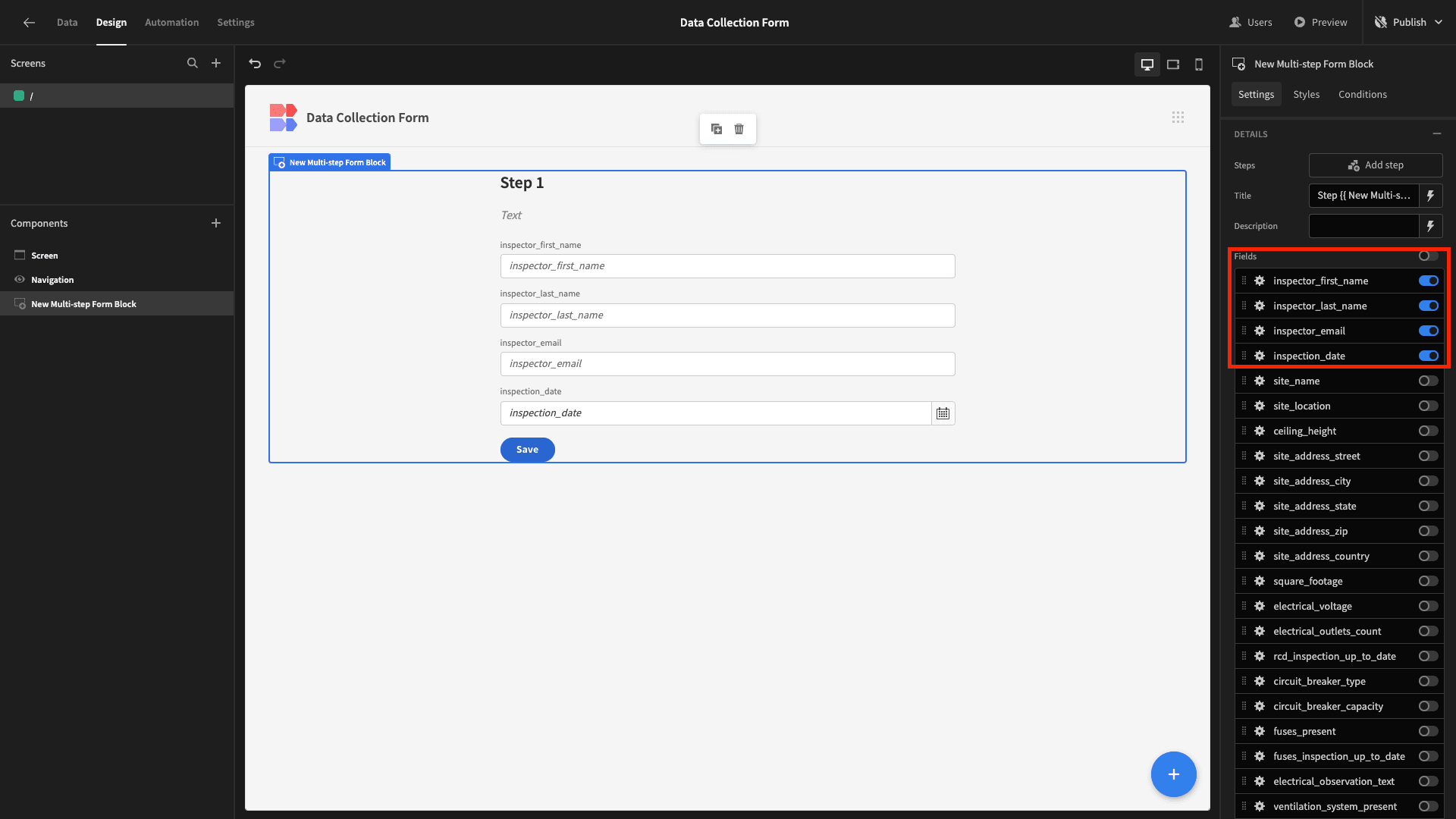Disable the inspector_email field toggle
The width and height of the screenshot is (1456, 819).
(x=1428, y=331)
